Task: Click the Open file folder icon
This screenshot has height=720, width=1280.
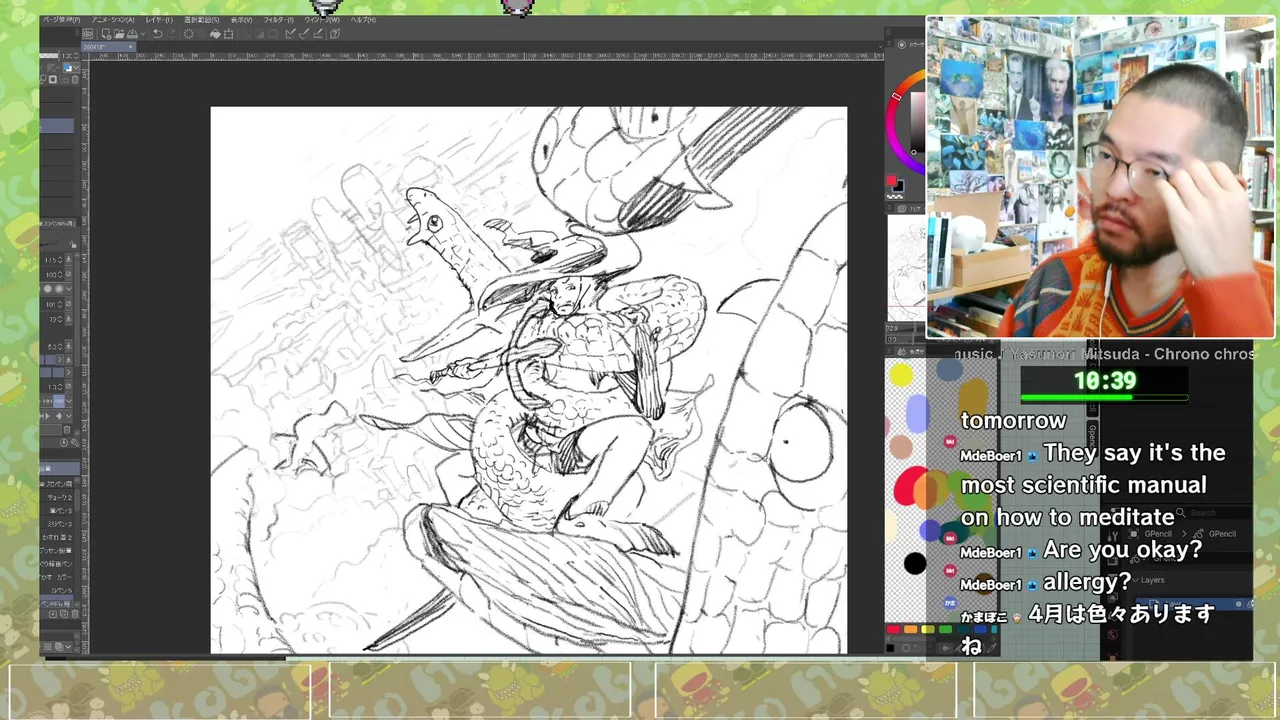Action: coord(120,34)
